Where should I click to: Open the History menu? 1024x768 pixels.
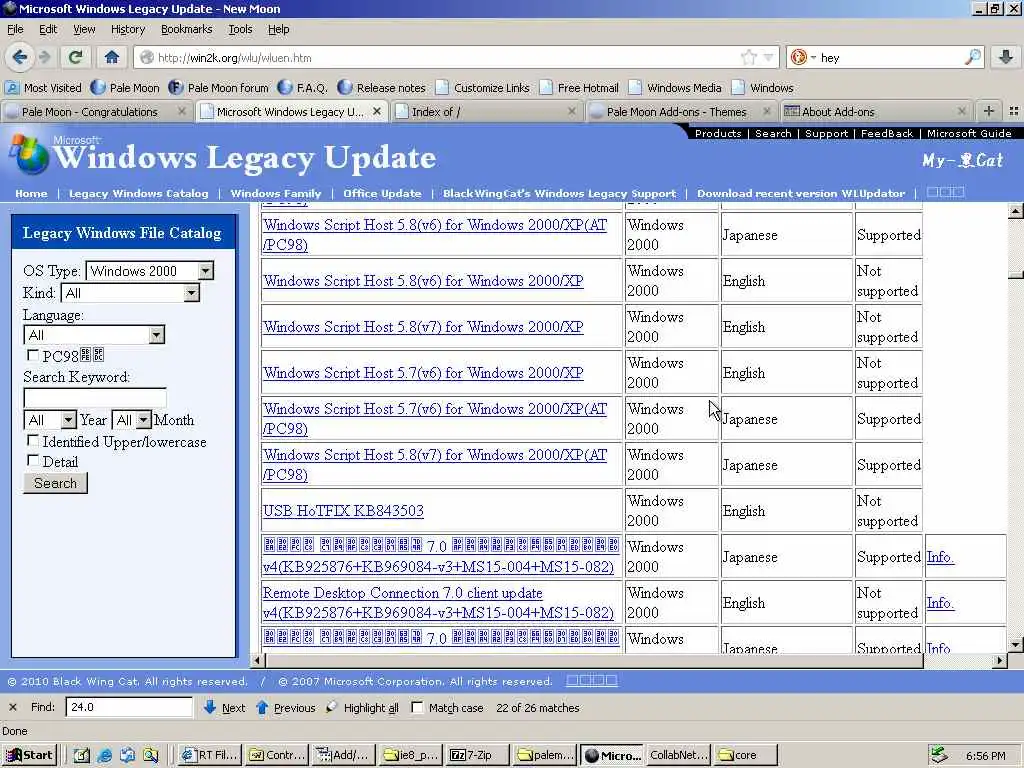127,29
